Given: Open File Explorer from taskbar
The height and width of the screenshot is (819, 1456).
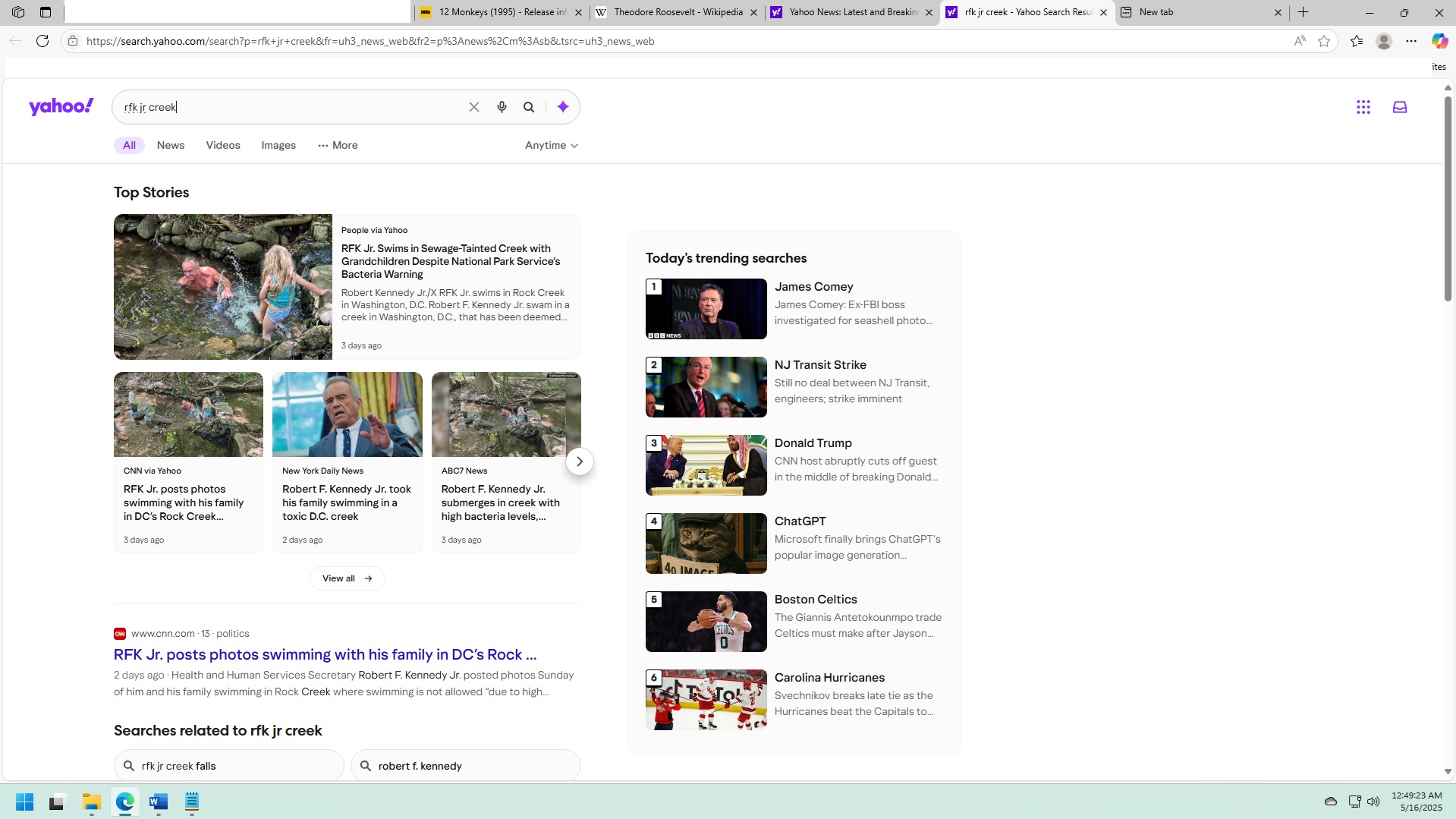Looking at the screenshot, I should point(92,802).
